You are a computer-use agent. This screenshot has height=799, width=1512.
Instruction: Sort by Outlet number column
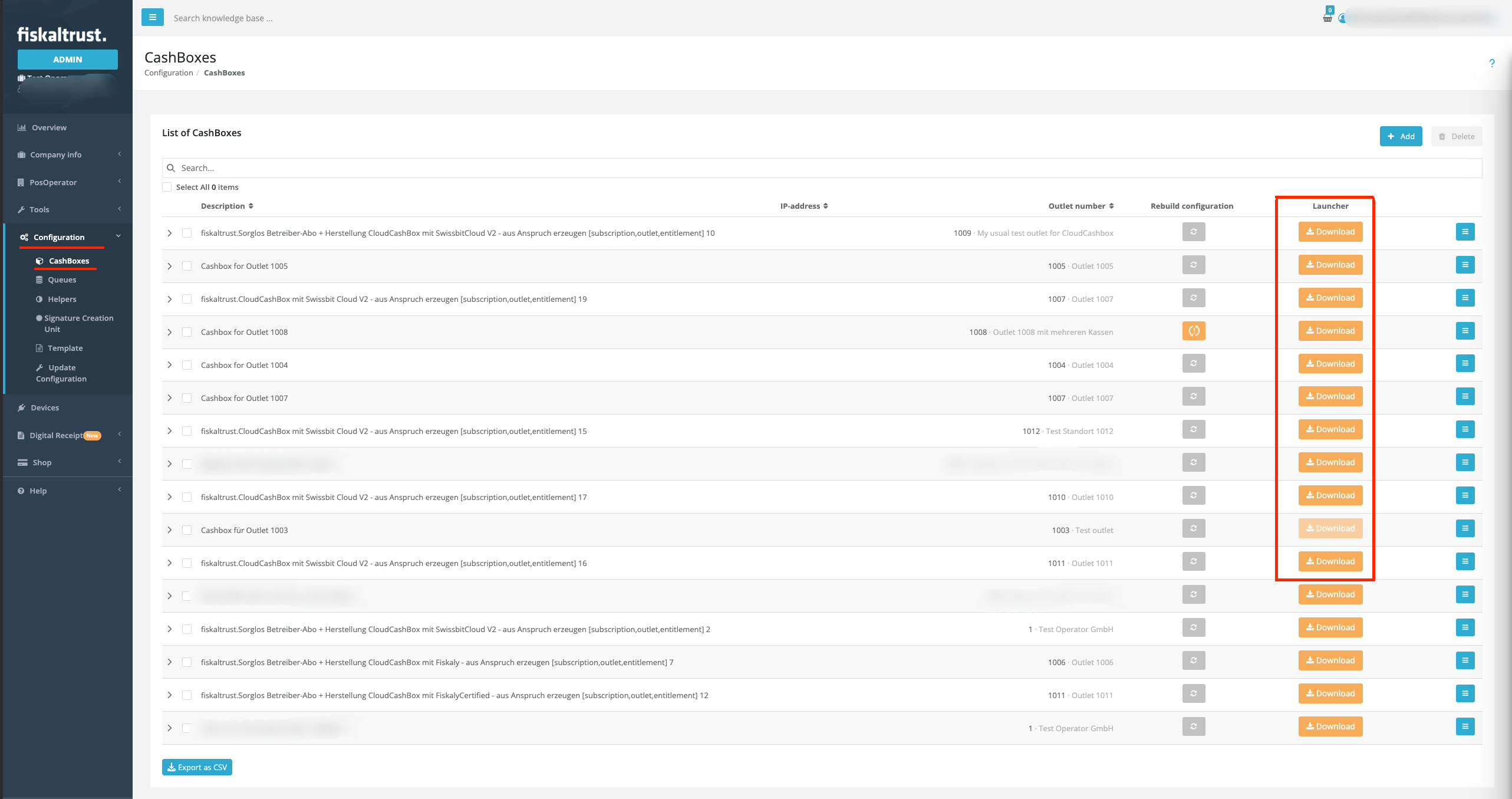[x=1081, y=206]
